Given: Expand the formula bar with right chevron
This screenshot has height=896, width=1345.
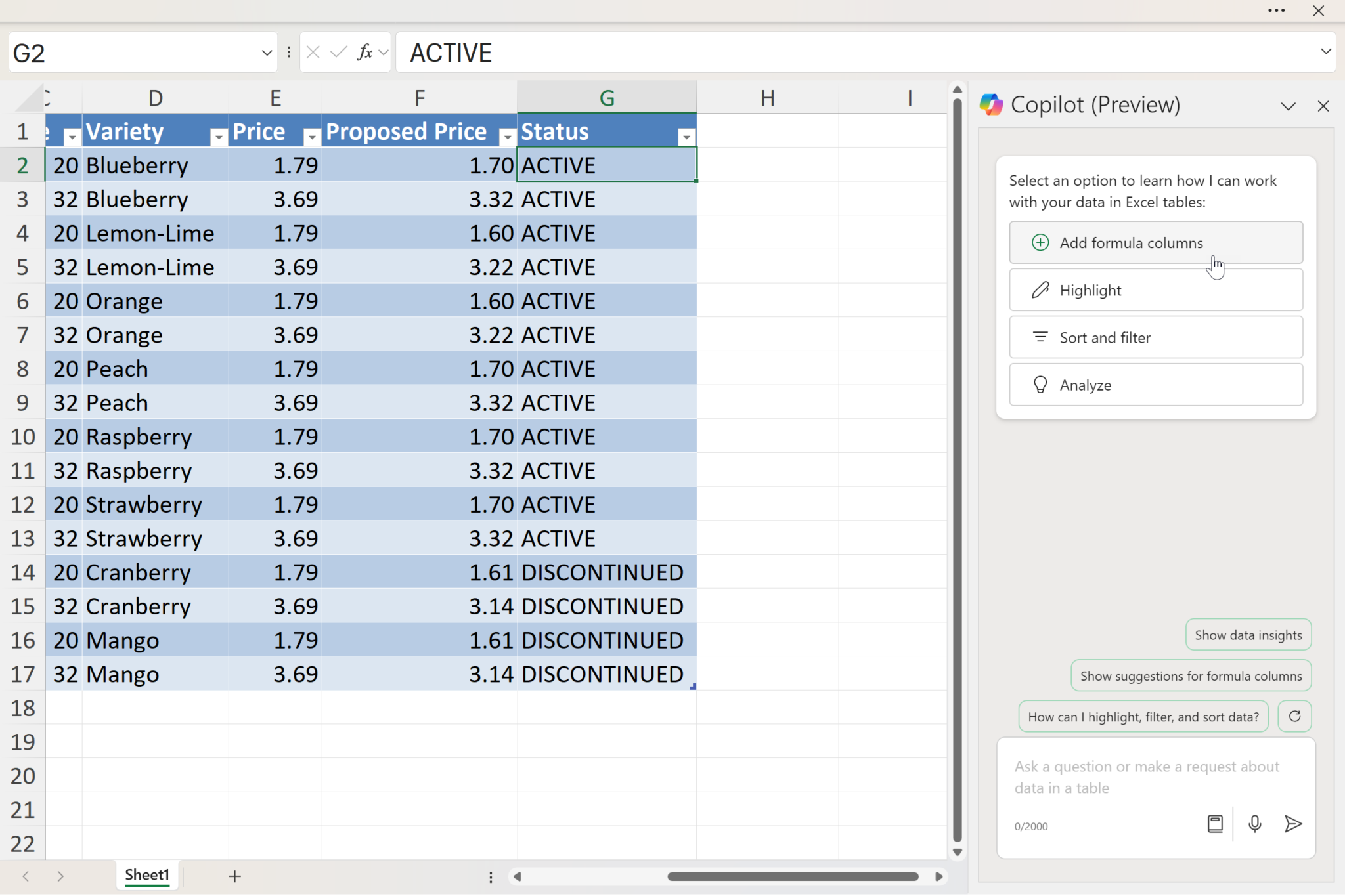Looking at the screenshot, I should [1325, 51].
